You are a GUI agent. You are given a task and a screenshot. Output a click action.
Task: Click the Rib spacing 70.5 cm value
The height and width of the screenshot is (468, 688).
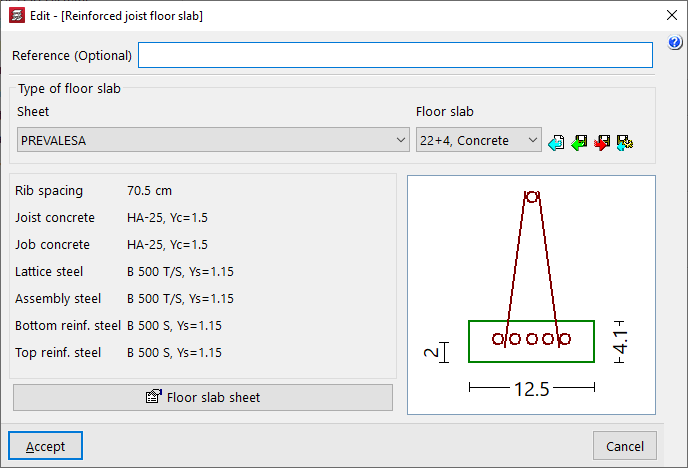[150, 191]
